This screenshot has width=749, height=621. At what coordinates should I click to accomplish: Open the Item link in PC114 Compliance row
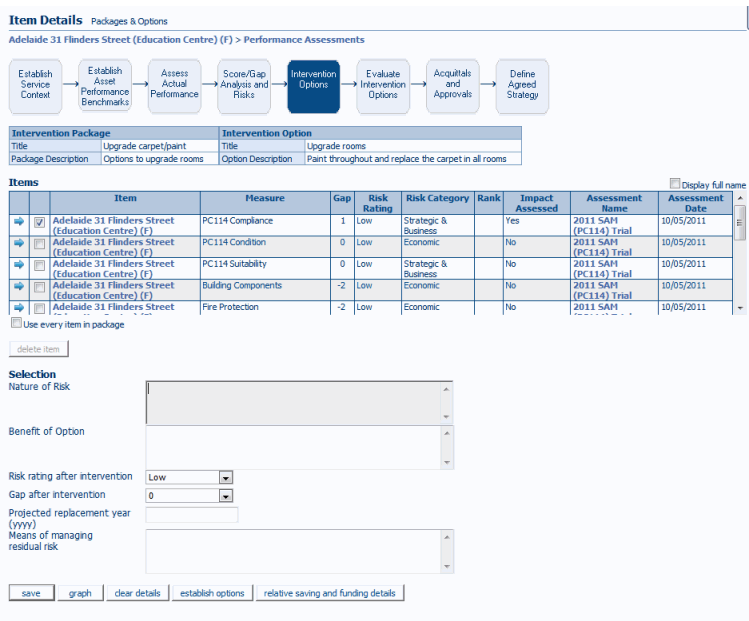[113, 225]
